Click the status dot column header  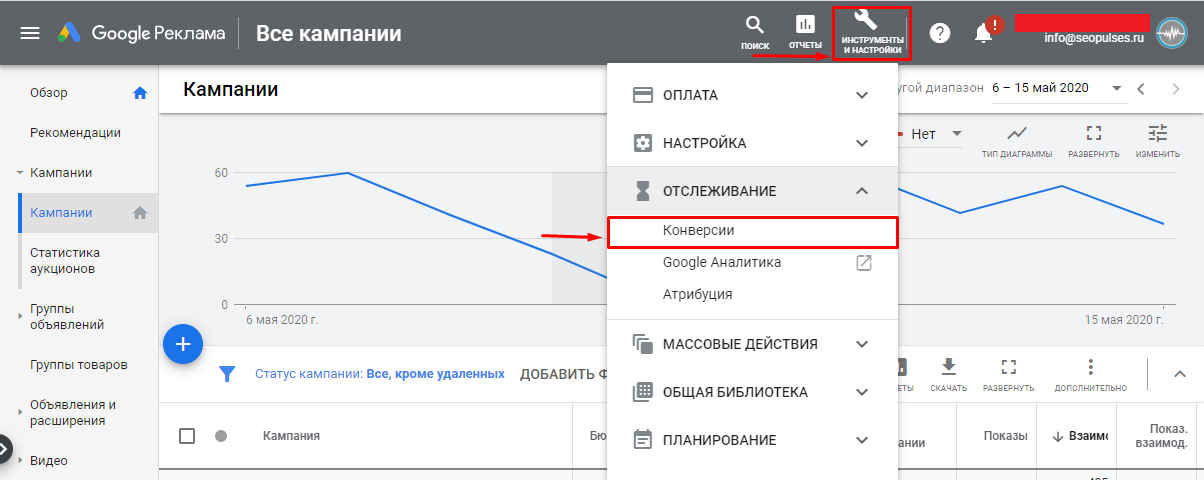[x=221, y=436]
